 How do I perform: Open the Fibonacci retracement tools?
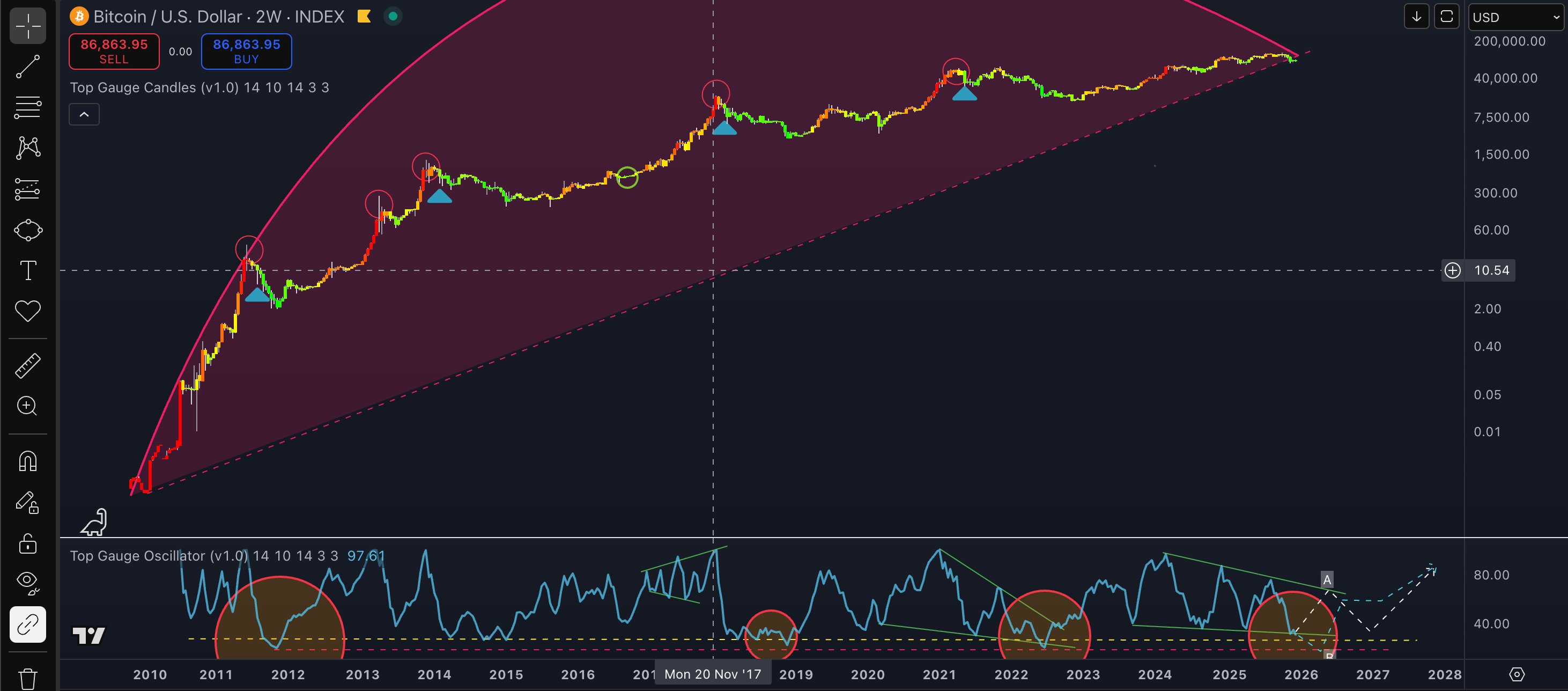(27, 107)
